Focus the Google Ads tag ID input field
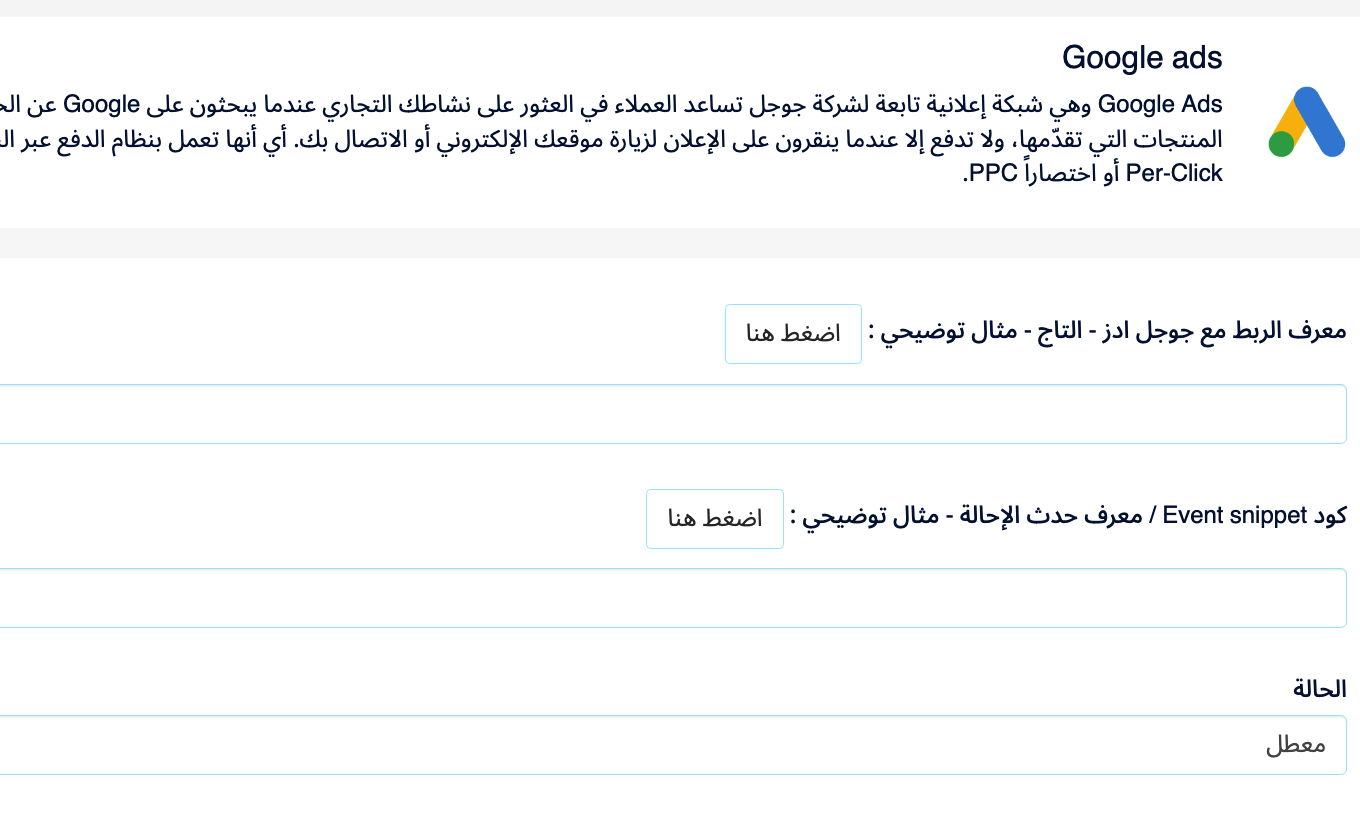The width and height of the screenshot is (1360, 820). tap(672, 414)
